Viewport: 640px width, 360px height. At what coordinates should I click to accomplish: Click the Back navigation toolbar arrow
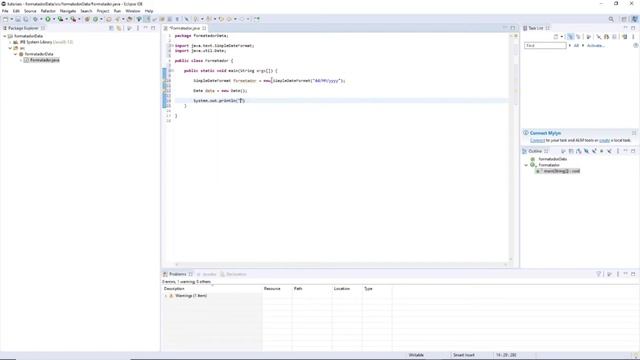(x=229, y=19)
